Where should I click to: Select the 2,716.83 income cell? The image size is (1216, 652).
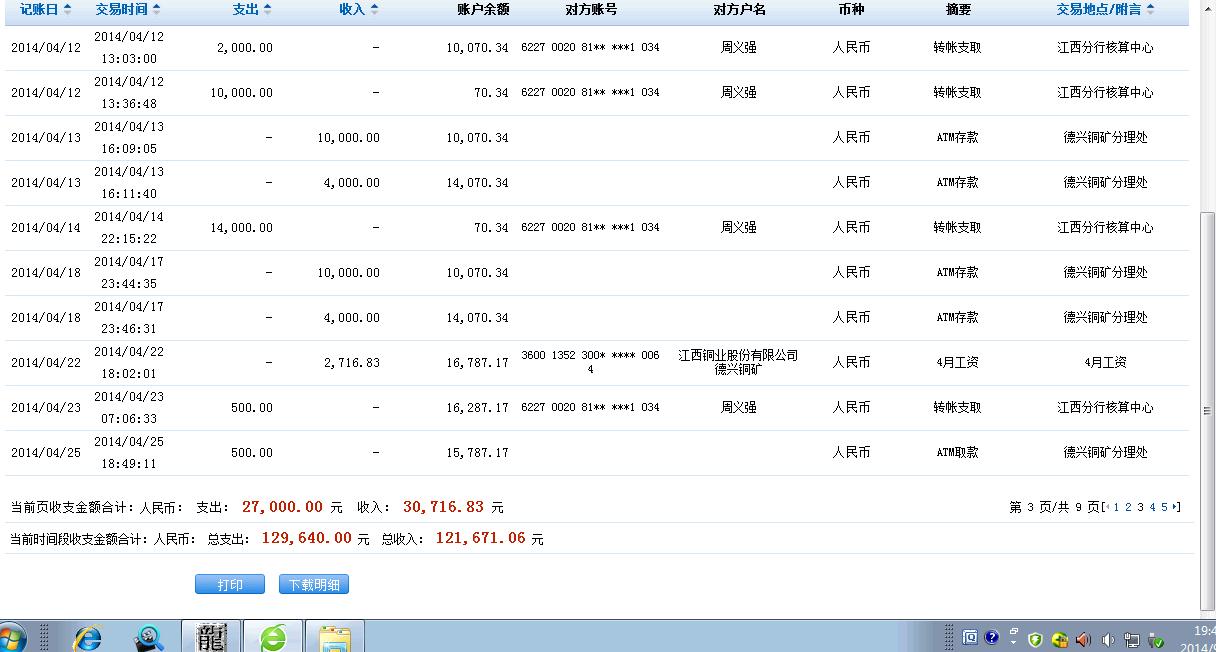pyautogui.click(x=352, y=363)
